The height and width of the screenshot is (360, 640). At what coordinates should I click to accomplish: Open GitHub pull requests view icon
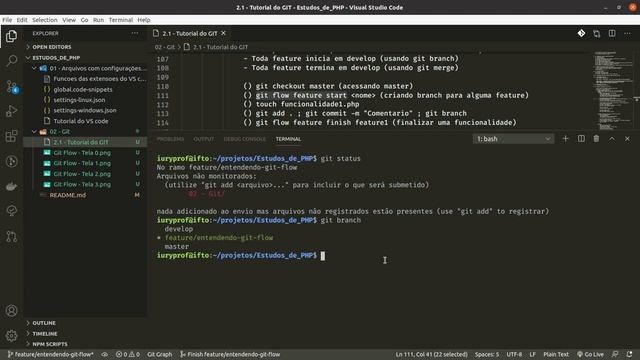(x=11, y=236)
